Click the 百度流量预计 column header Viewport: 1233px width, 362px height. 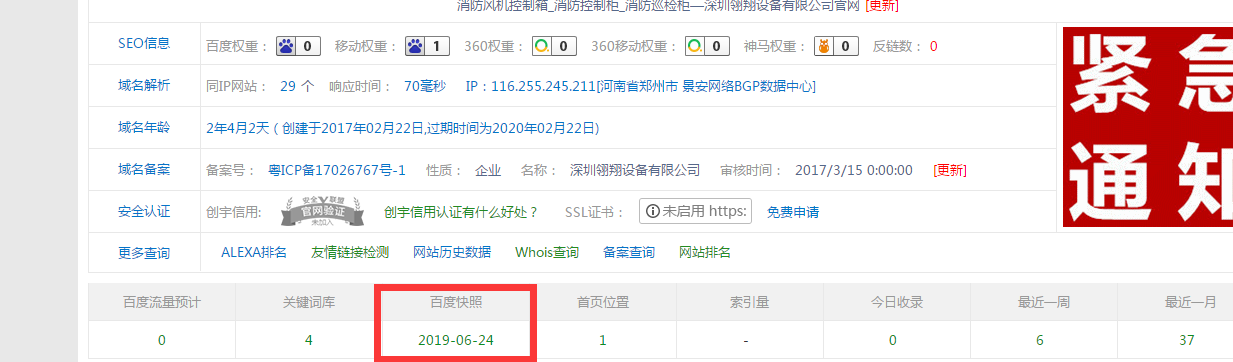[x=161, y=301]
